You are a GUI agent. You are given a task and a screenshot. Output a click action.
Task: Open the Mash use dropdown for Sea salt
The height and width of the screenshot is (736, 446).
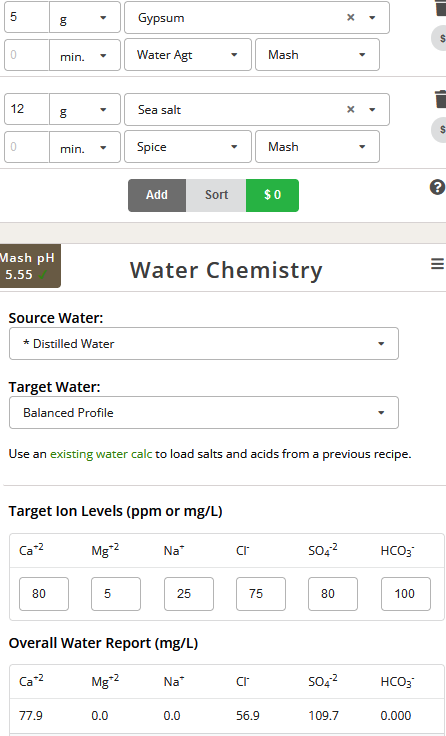317,147
